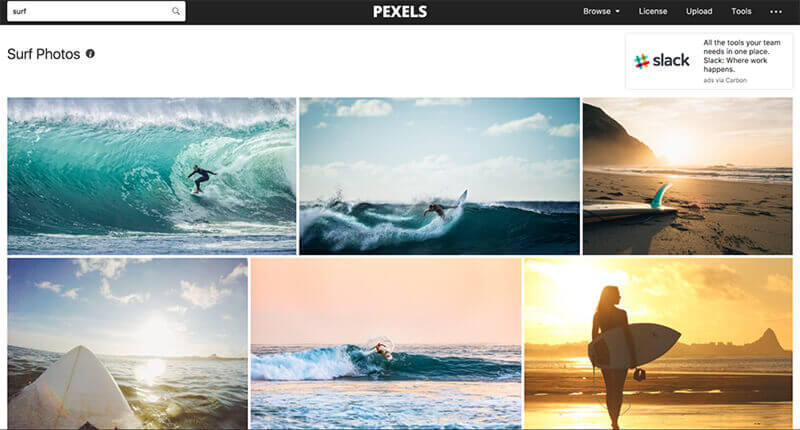Open the surfboard nose facing sun photo
800x430 pixels.
[128, 343]
